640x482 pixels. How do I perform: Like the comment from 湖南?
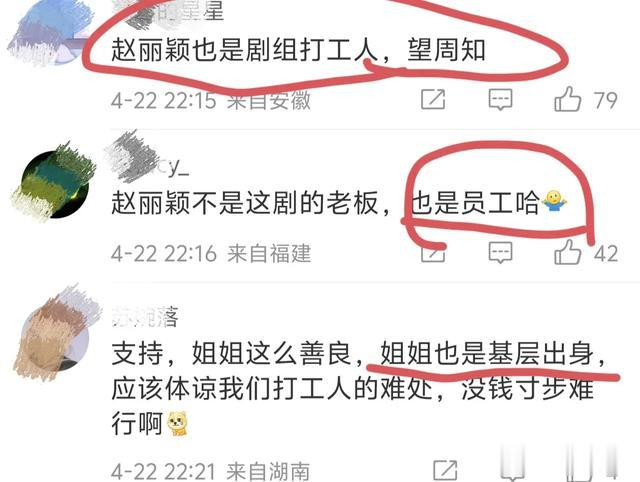[578, 471]
